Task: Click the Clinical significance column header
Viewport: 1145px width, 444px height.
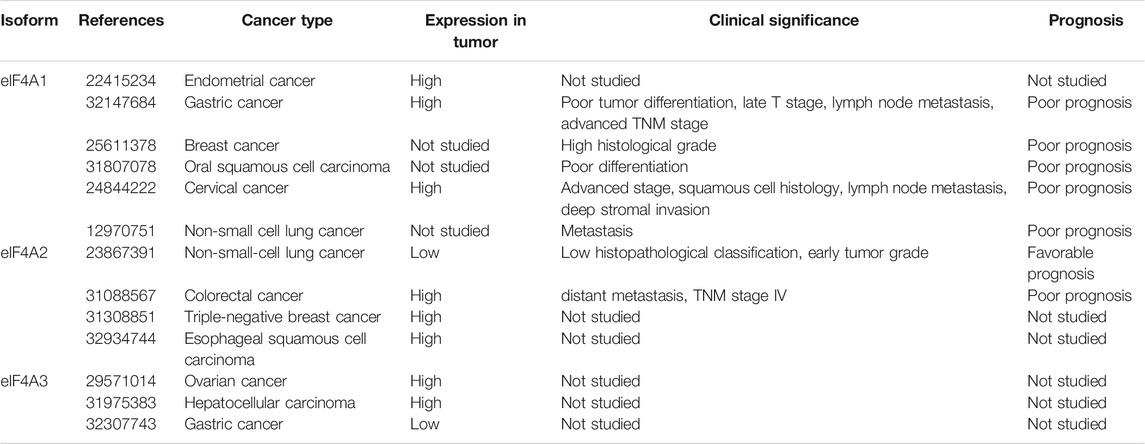Action: (784, 21)
